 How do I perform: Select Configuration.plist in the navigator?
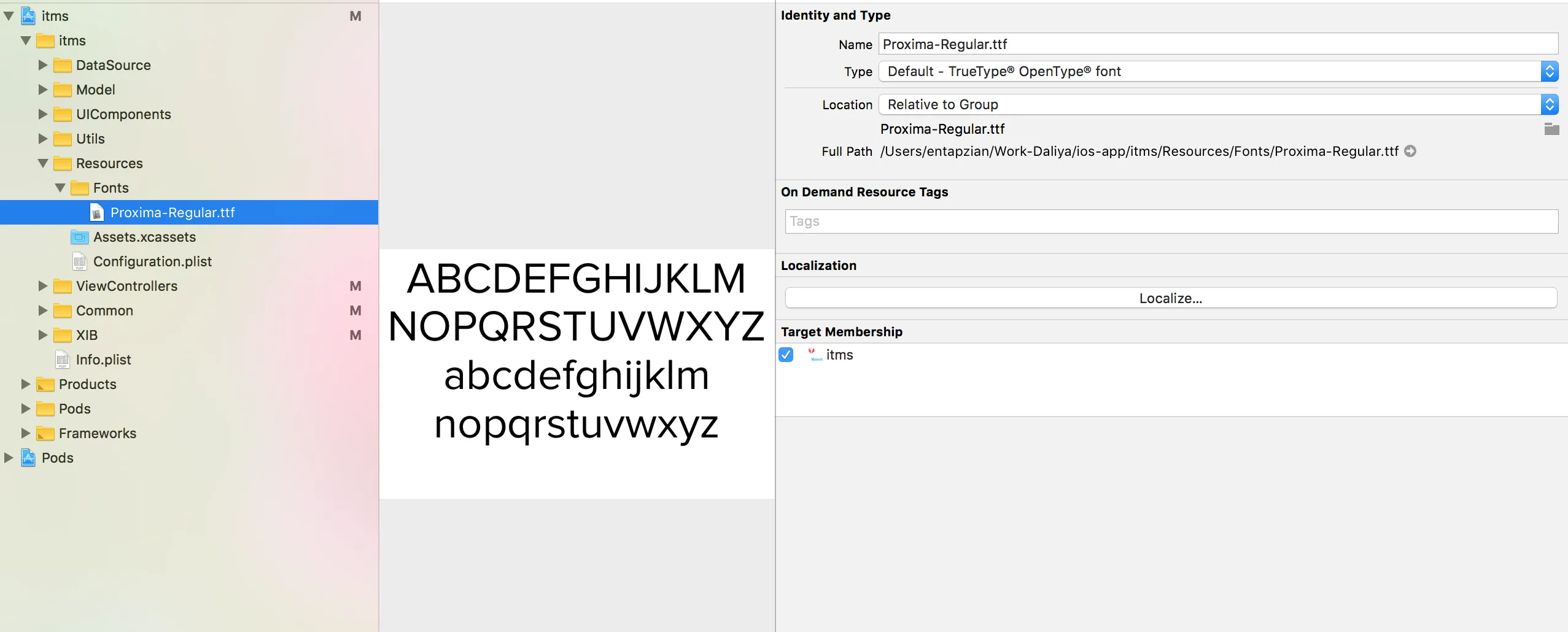pos(152,261)
